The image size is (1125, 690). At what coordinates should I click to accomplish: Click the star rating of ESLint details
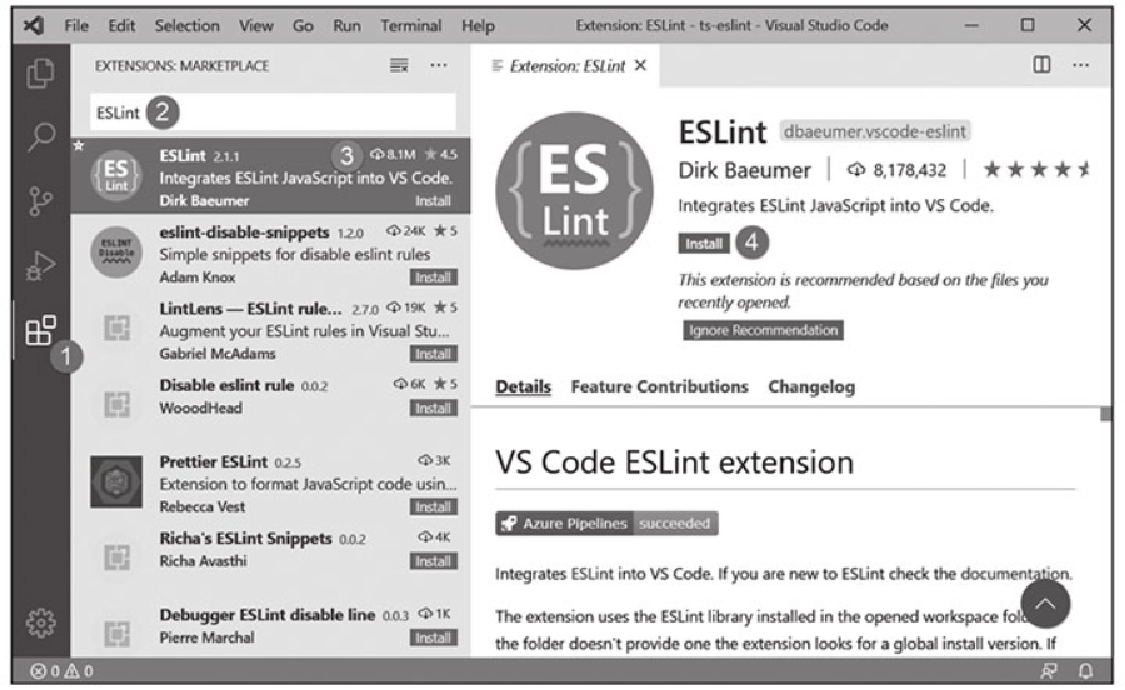pos(1035,170)
